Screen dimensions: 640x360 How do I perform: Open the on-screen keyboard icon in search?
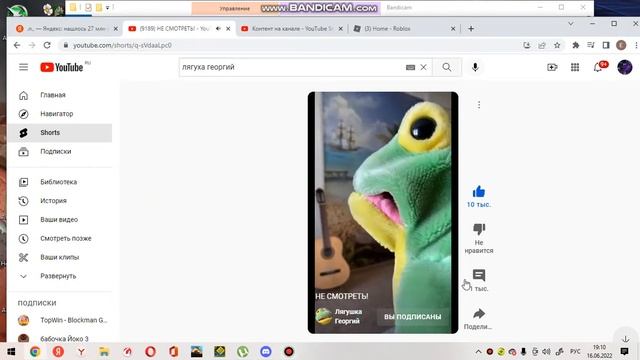[x=411, y=67]
